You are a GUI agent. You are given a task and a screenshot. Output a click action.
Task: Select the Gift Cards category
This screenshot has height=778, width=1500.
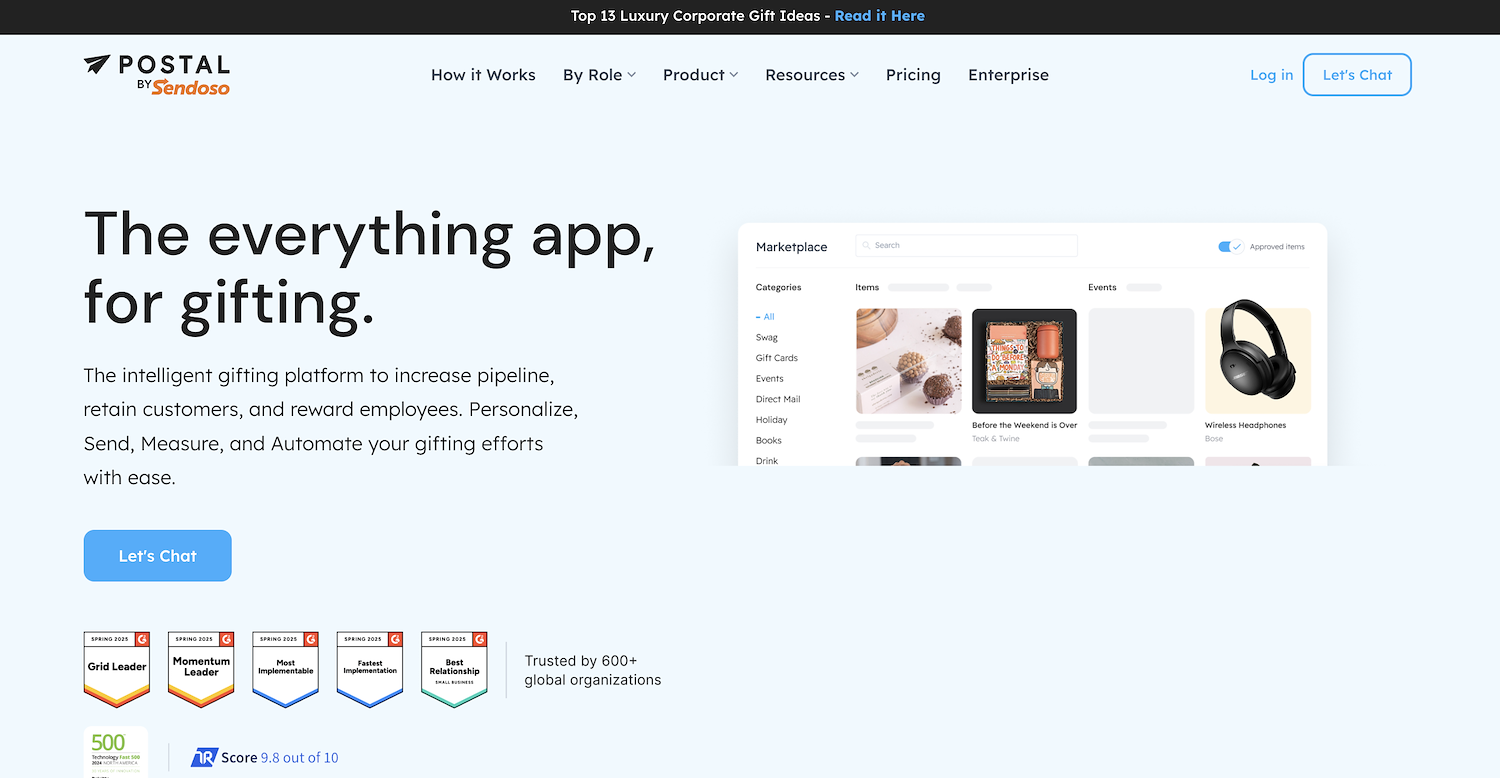coord(777,358)
